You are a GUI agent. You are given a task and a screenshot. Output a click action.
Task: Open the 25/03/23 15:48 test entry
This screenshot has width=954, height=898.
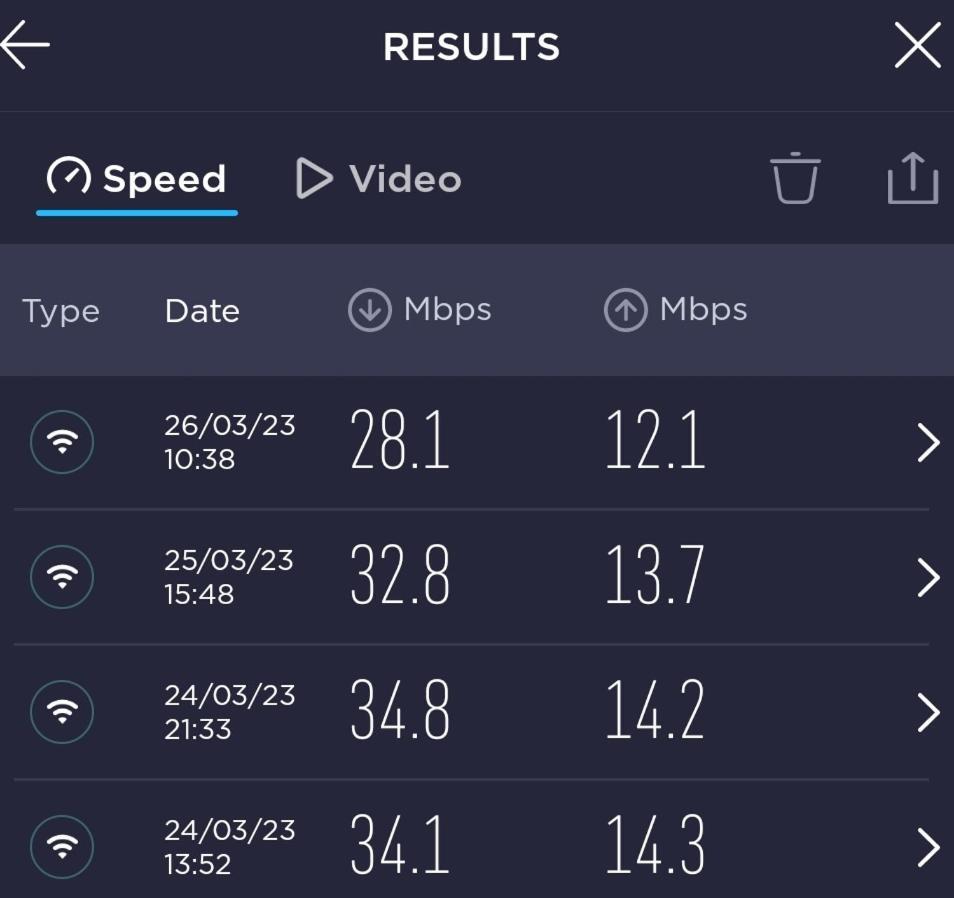[477, 577]
